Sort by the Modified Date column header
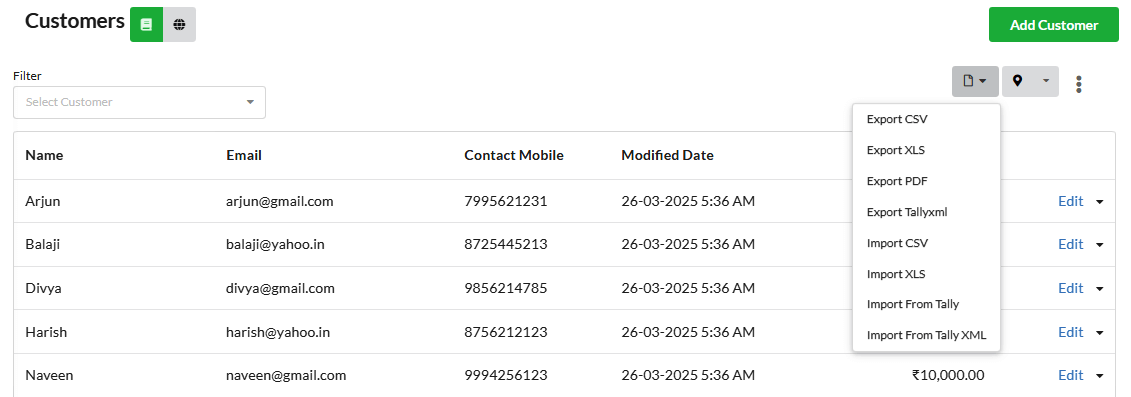Viewport: 1131px width, 397px height. [x=667, y=155]
